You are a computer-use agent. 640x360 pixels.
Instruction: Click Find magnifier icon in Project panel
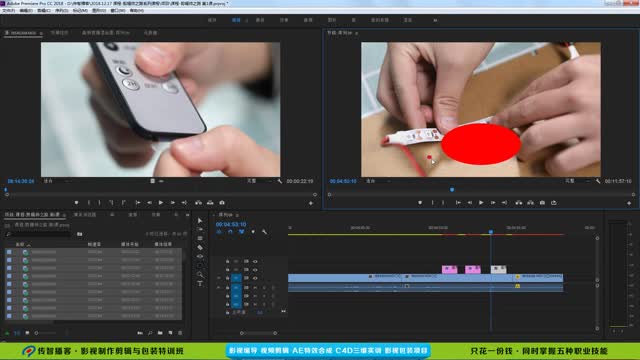(150, 333)
